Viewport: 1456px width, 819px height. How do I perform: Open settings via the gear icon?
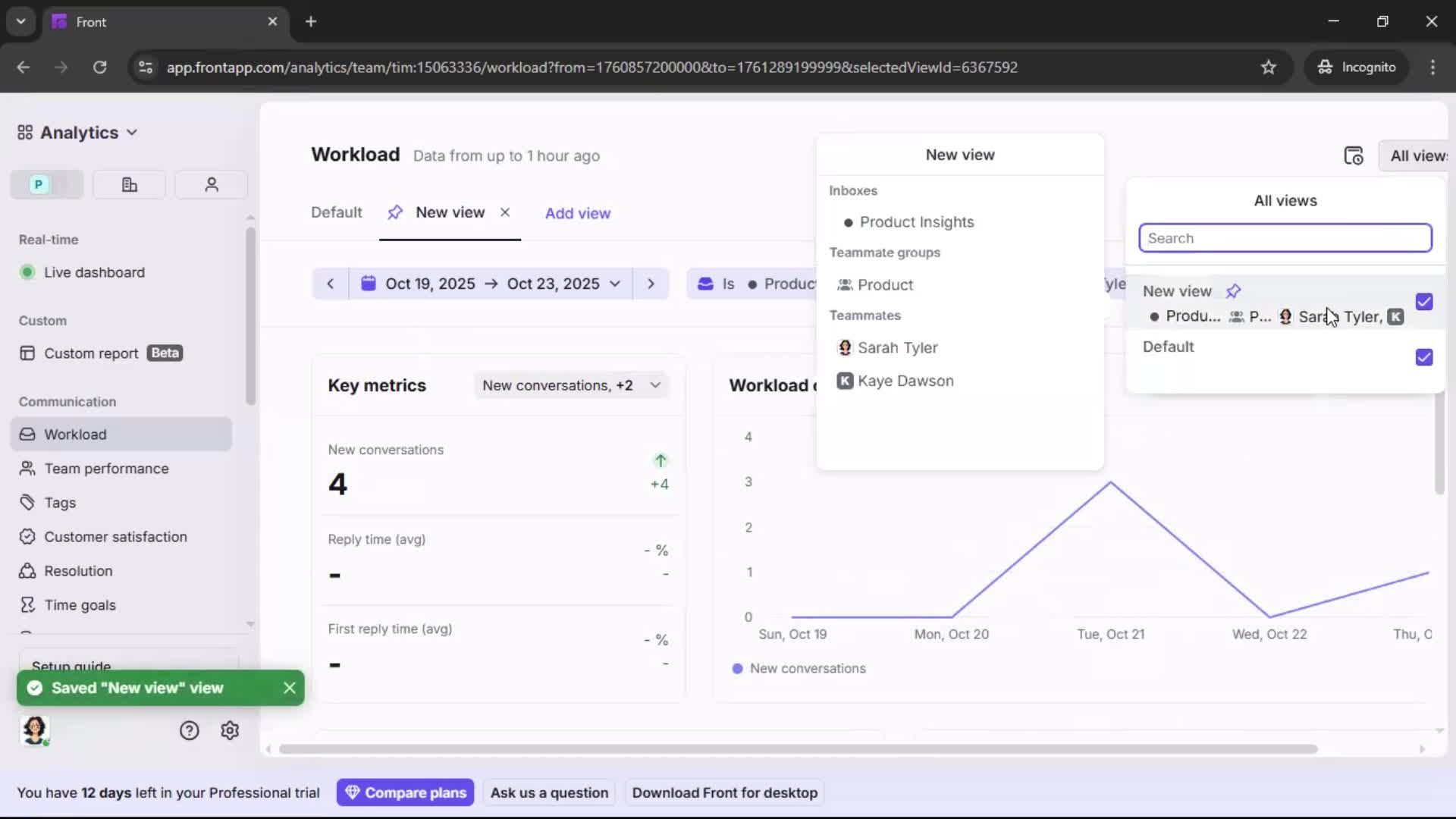[230, 730]
